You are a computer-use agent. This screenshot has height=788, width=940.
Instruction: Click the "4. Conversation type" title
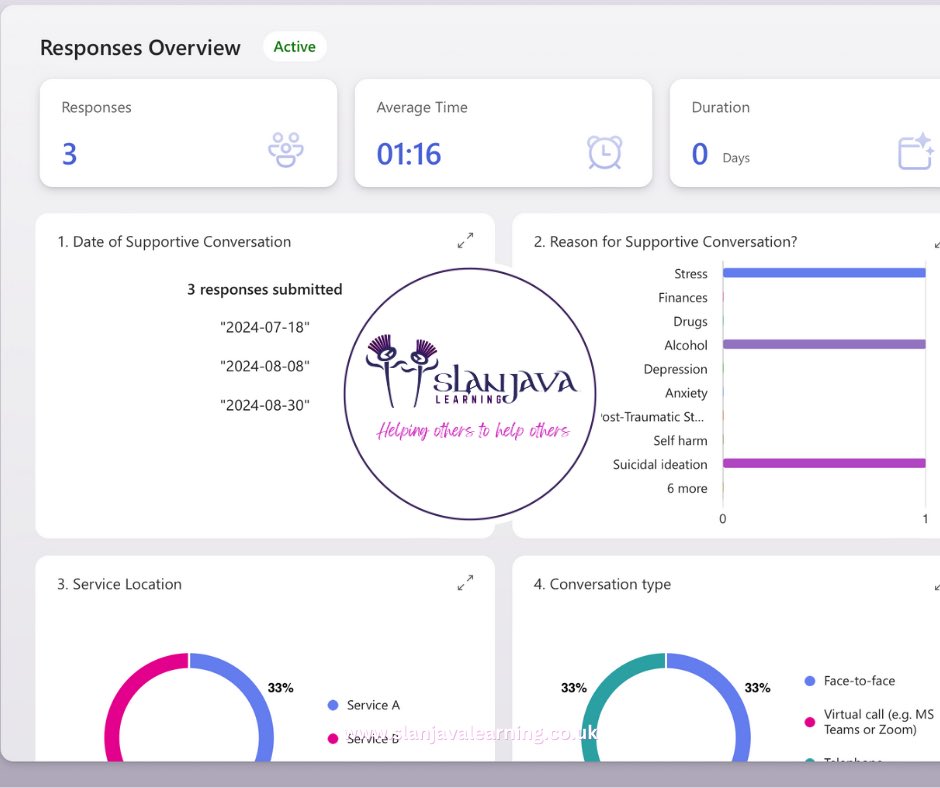click(x=602, y=584)
